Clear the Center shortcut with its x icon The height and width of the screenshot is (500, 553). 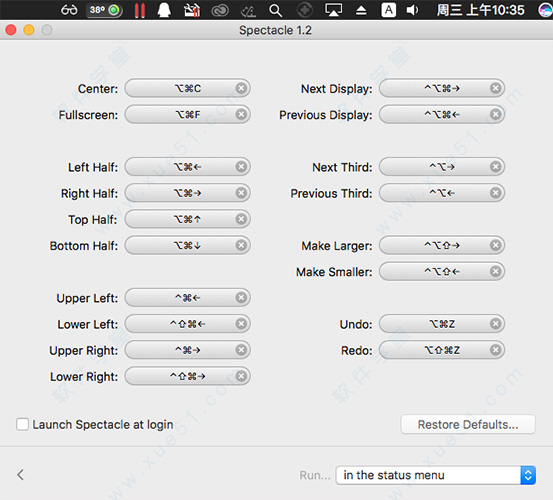click(241, 88)
